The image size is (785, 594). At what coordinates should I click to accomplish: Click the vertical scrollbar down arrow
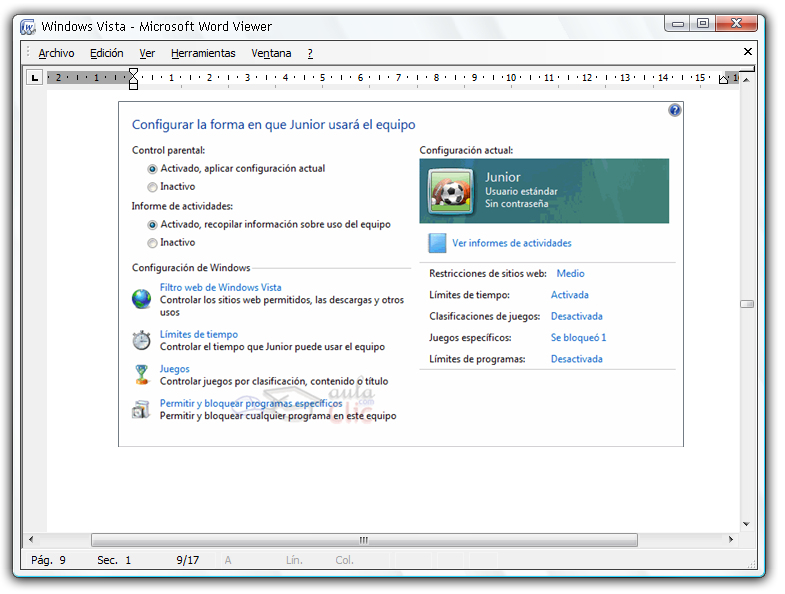pyautogui.click(x=746, y=524)
